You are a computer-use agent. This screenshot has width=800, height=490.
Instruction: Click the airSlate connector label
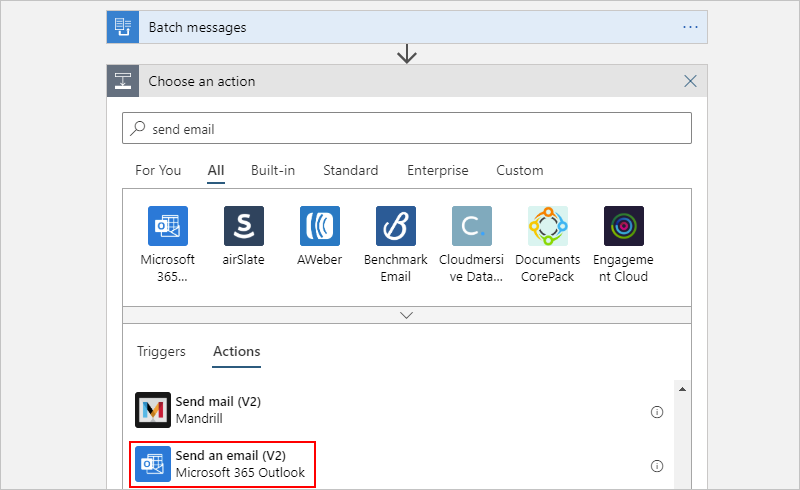(x=243, y=260)
